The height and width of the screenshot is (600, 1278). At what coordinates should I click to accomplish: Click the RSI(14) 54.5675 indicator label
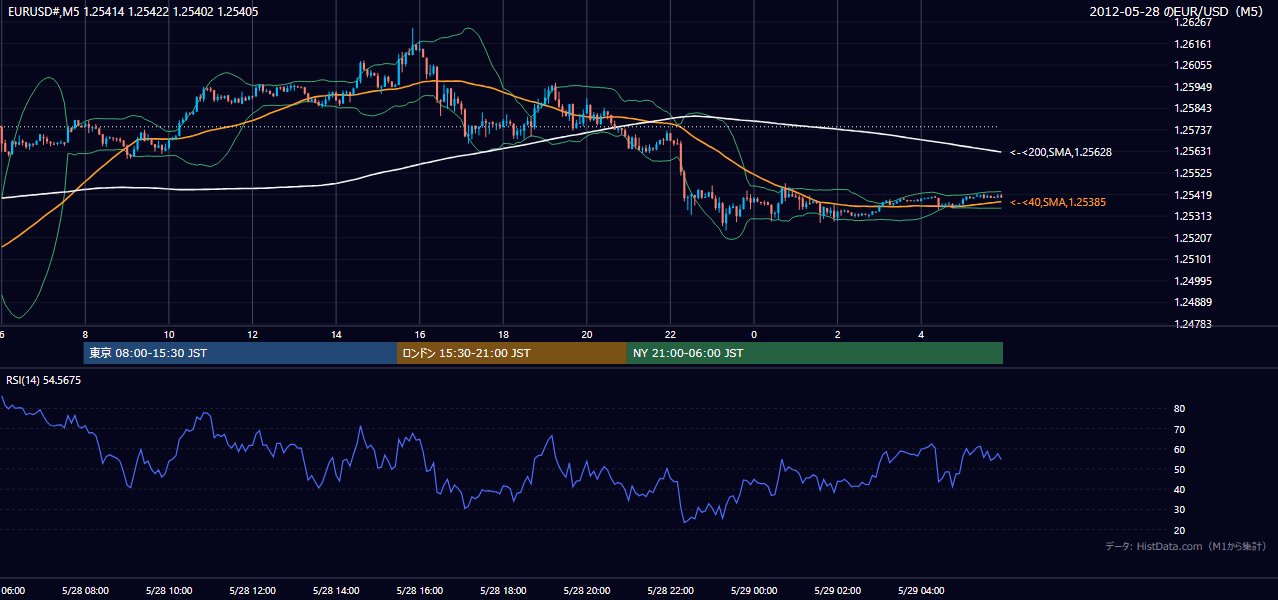tap(44, 380)
